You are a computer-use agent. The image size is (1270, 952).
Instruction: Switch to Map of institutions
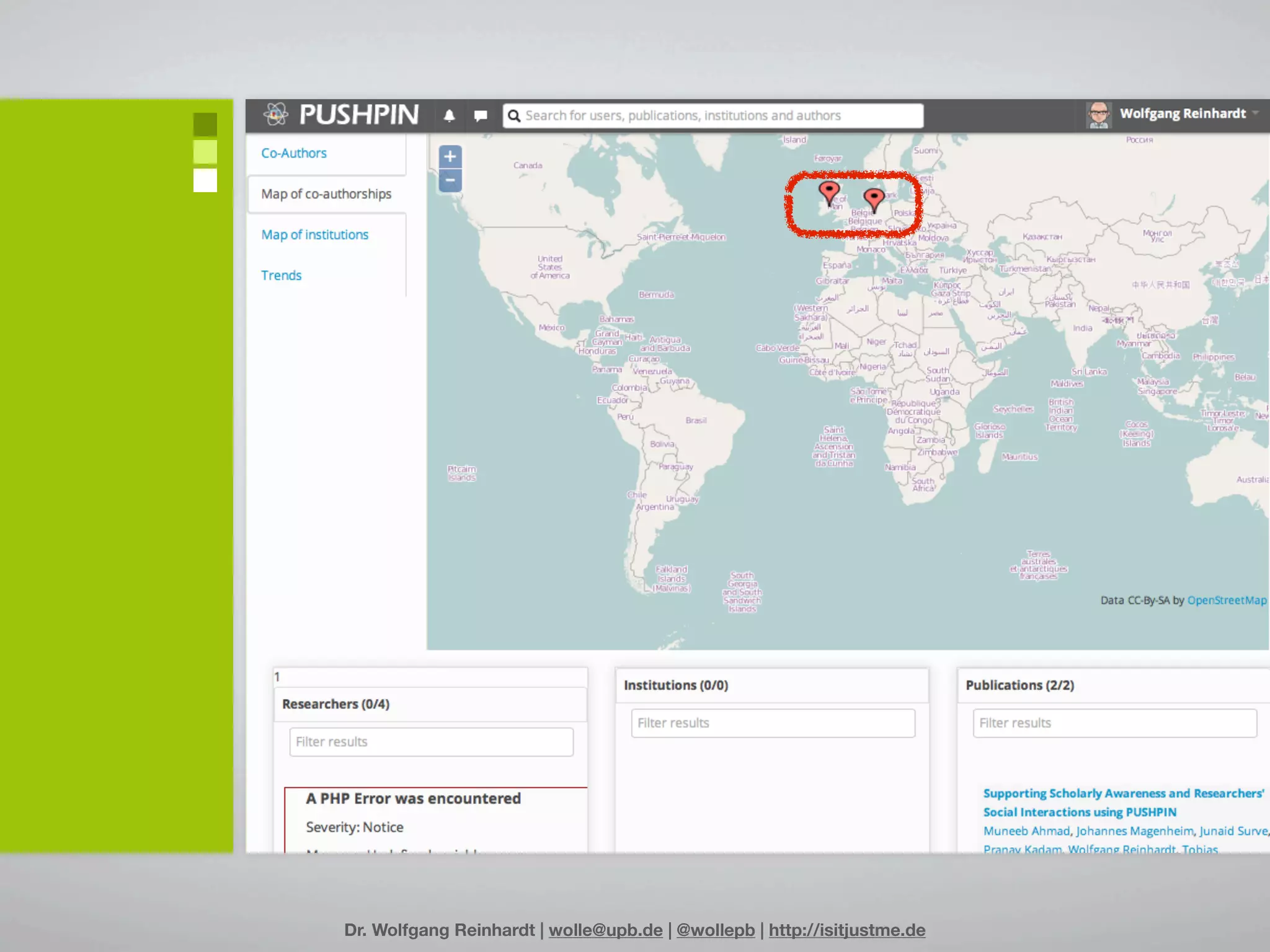point(314,235)
